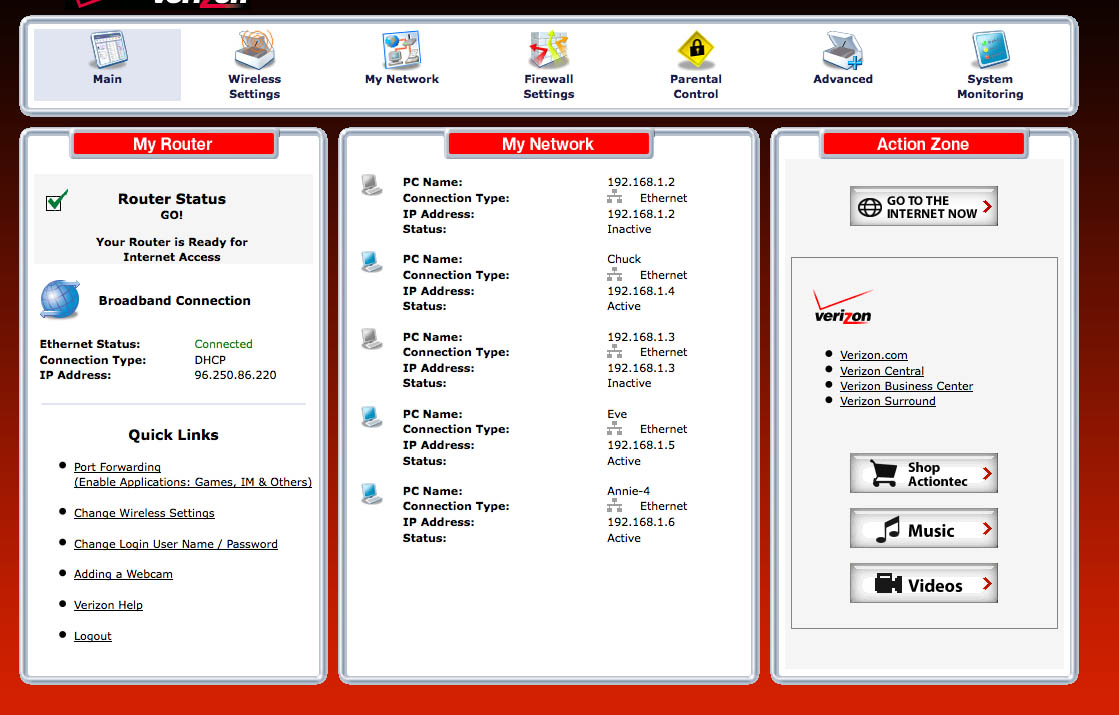
Task: Select the computer icon for 192.168.1.2
Action: [x=371, y=184]
